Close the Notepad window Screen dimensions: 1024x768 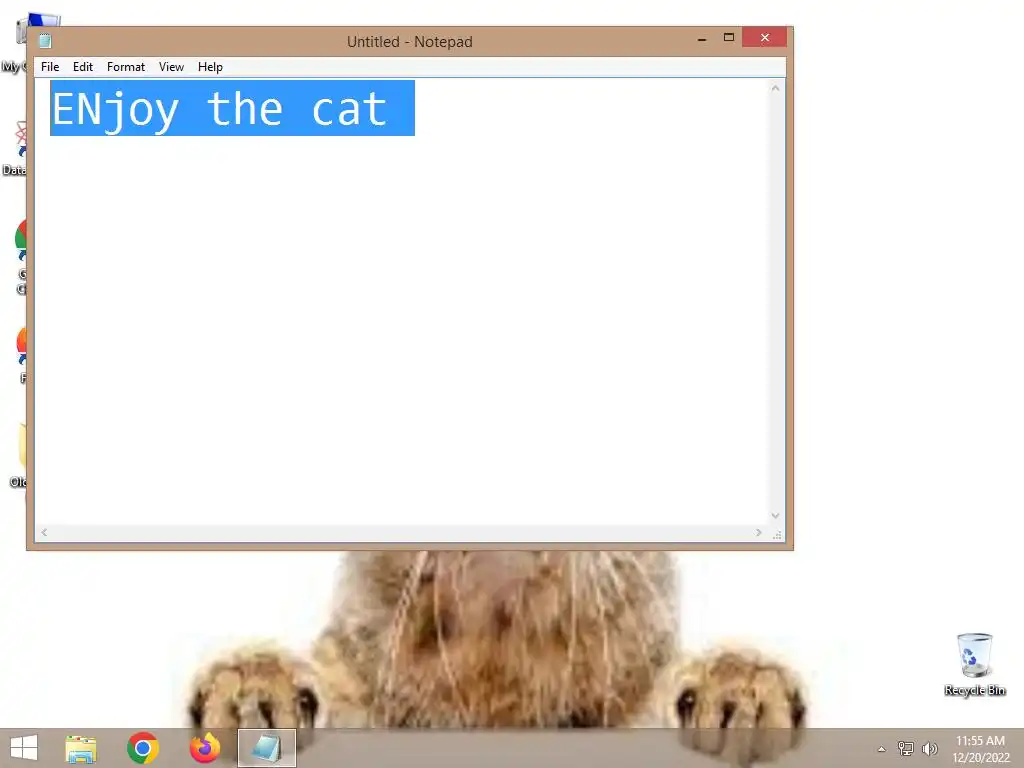coord(764,37)
